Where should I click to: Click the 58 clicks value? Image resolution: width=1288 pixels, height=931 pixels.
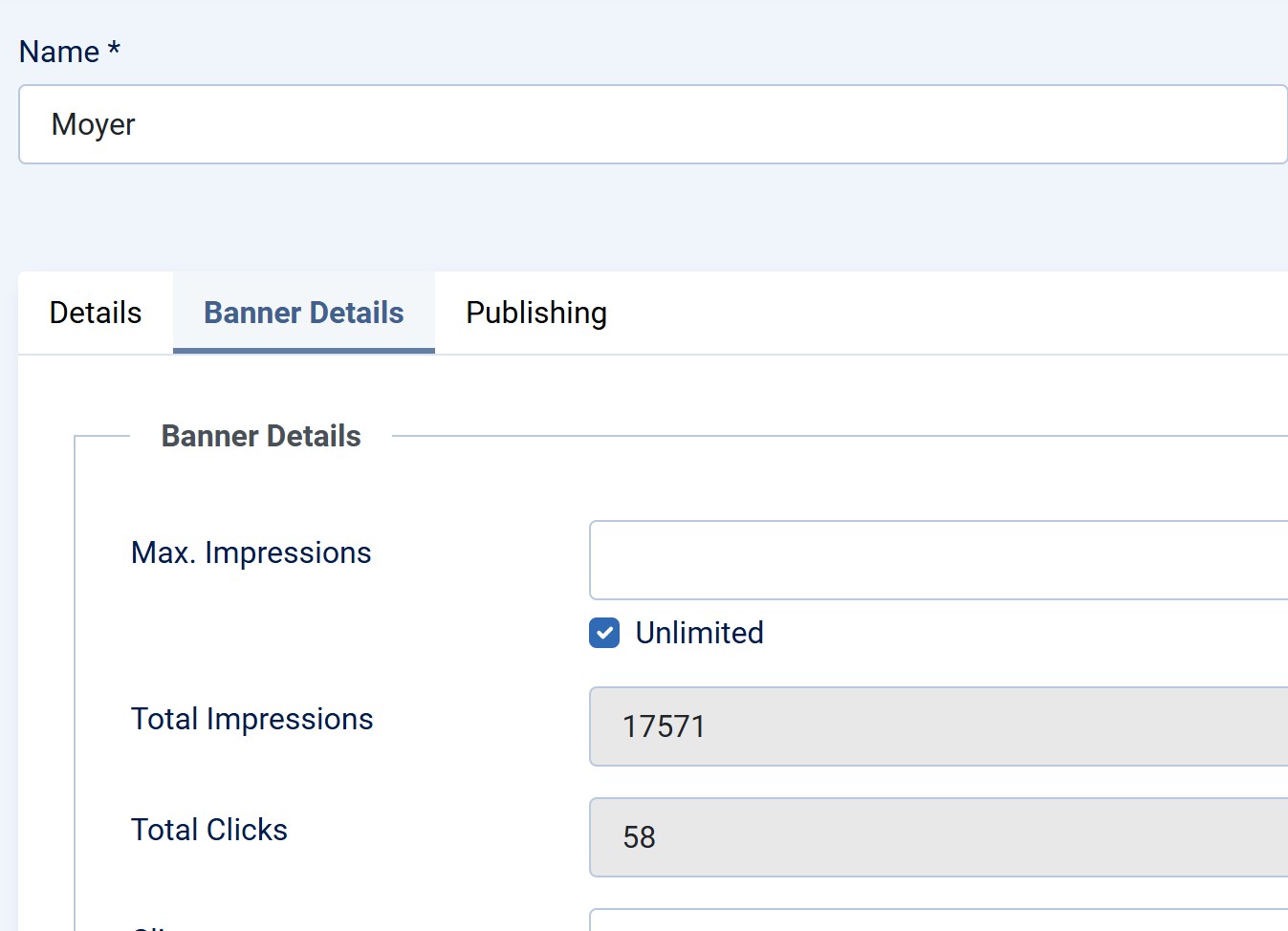[x=639, y=837]
